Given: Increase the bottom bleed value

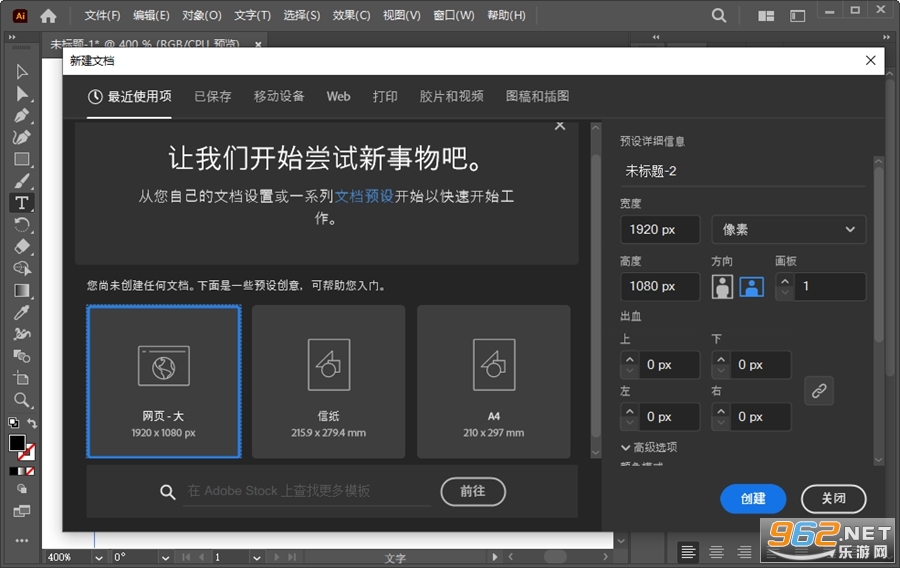Looking at the screenshot, I should pos(721,359).
